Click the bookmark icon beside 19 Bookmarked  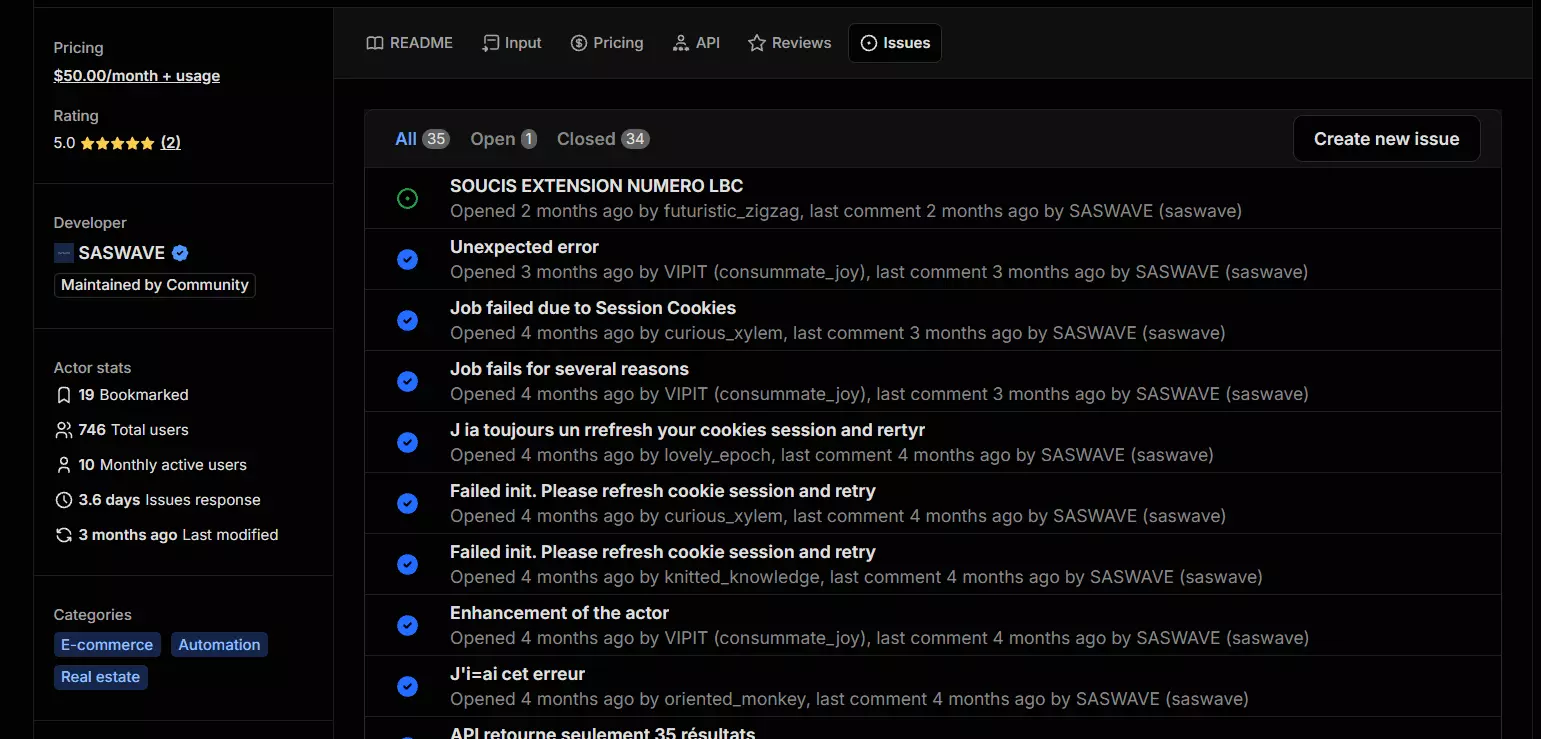pos(64,395)
